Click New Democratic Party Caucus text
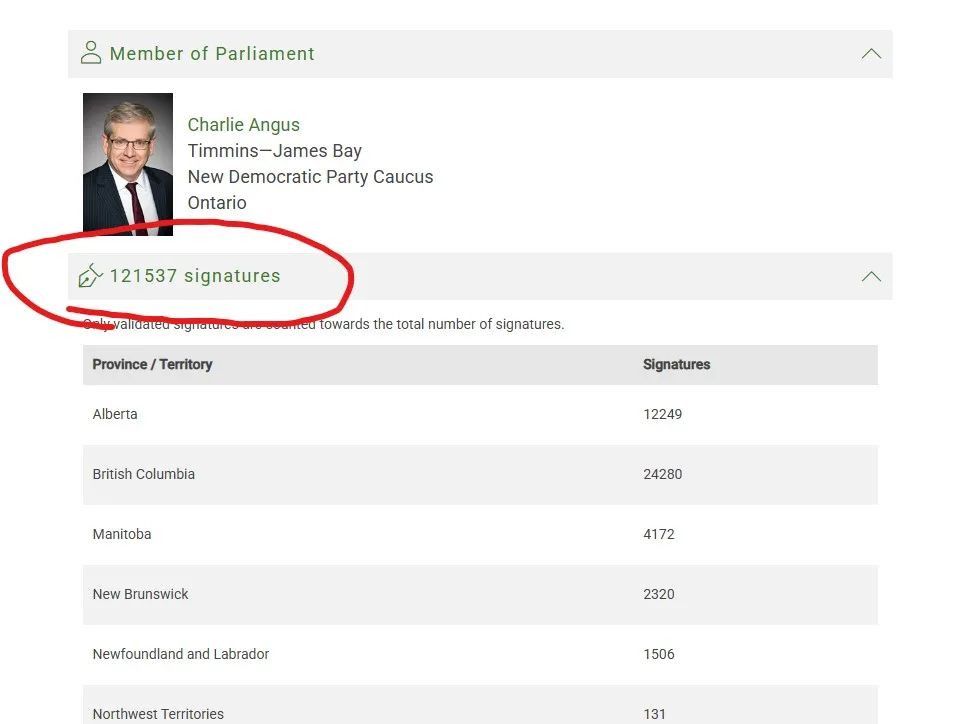 click(311, 177)
